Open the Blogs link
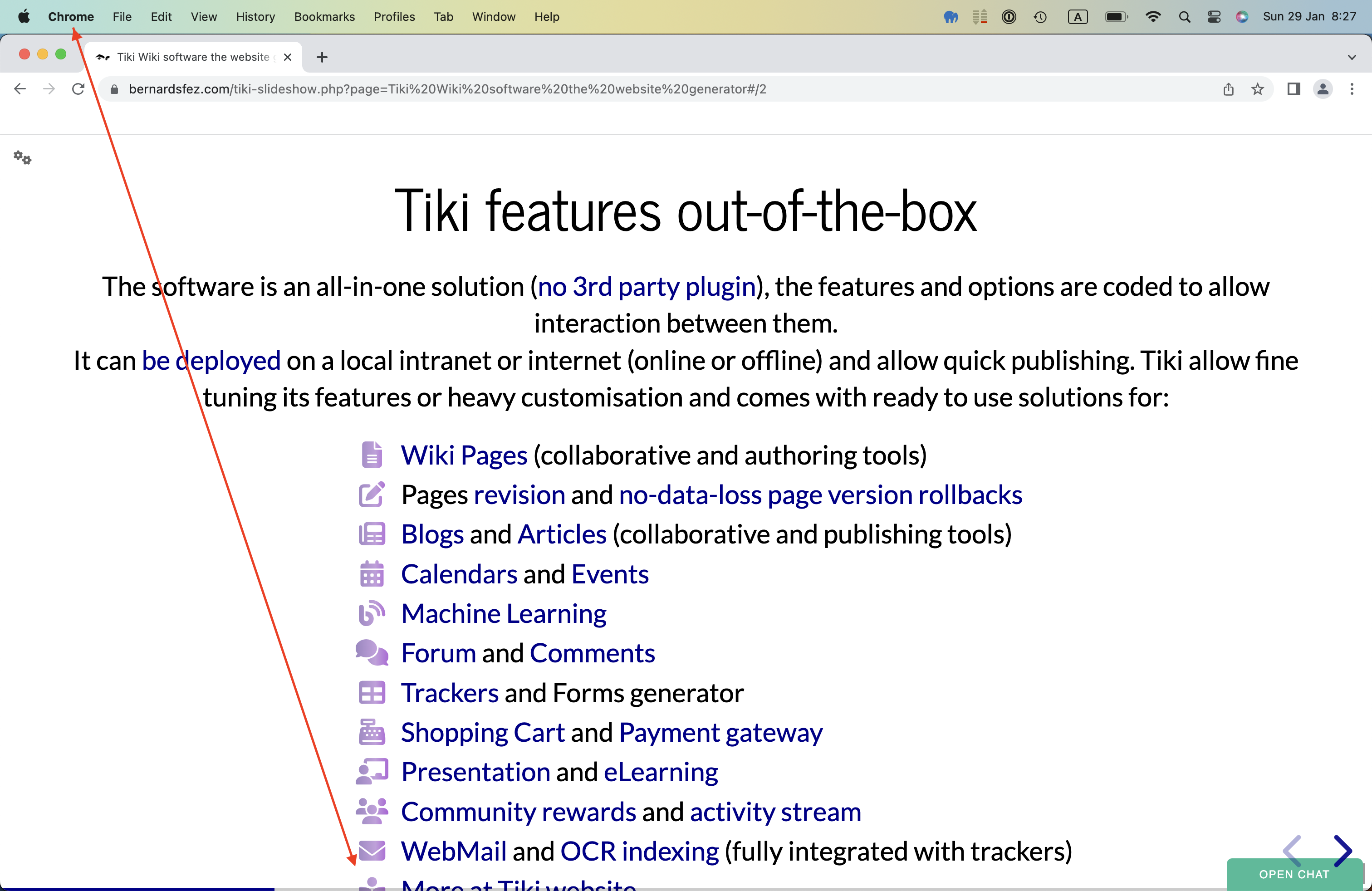Image resolution: width=1372 pixels, height=891 pixels. pos(432,535)
